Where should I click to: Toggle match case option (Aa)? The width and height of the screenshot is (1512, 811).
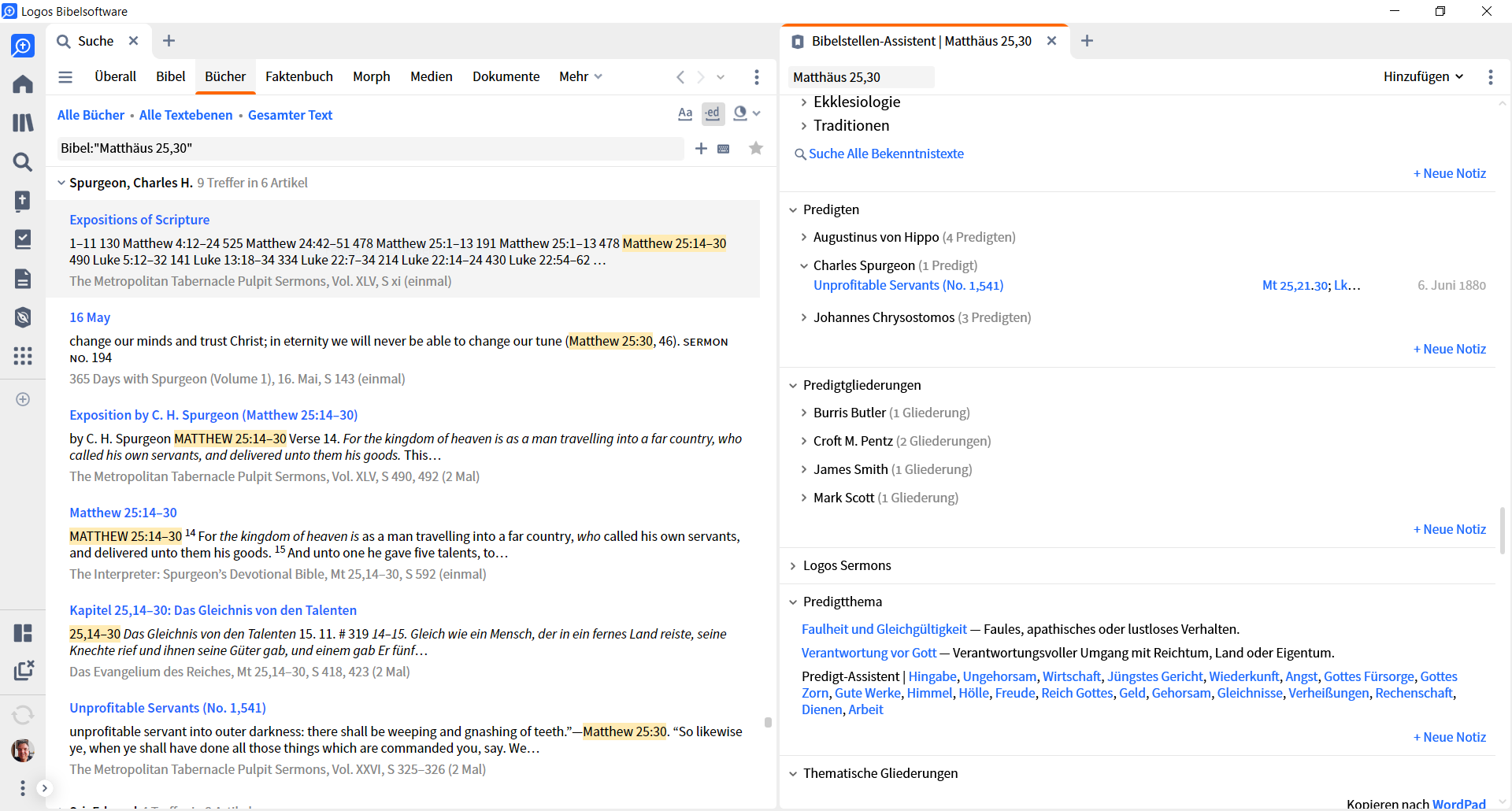coord(685,114)
